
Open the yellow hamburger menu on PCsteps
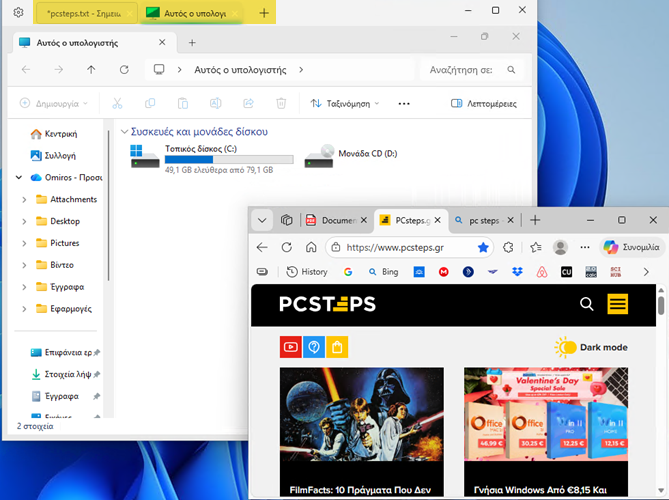pos(617,304)
